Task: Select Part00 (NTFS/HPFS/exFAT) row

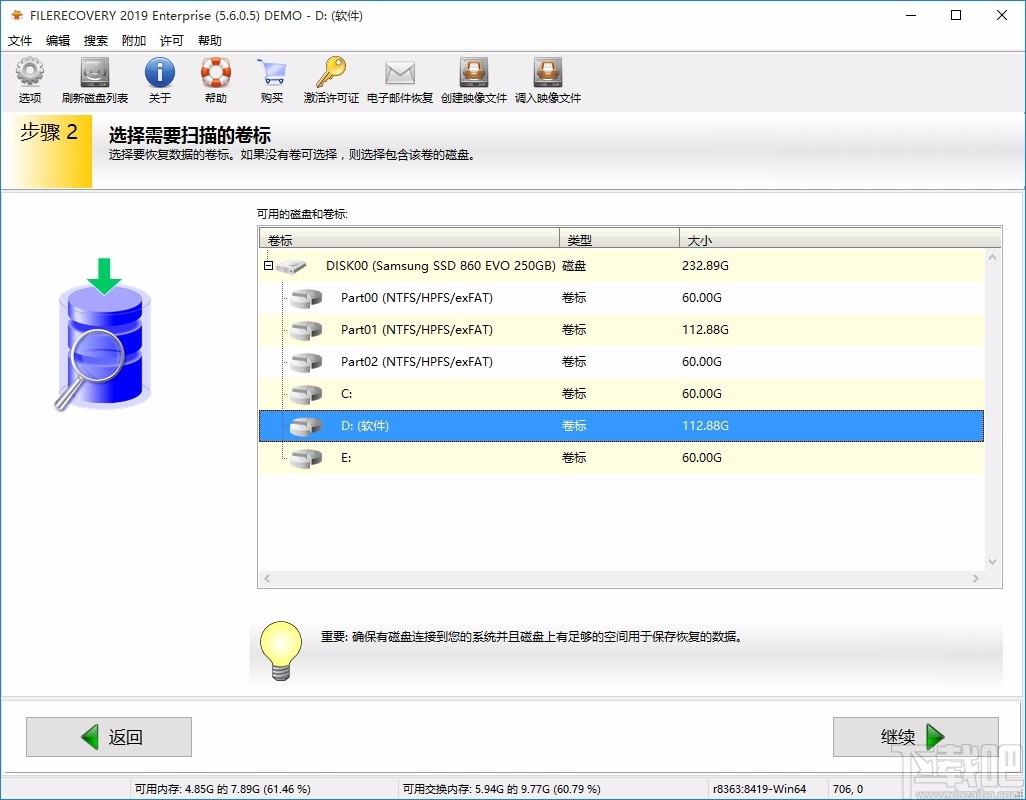Action: 622,298
